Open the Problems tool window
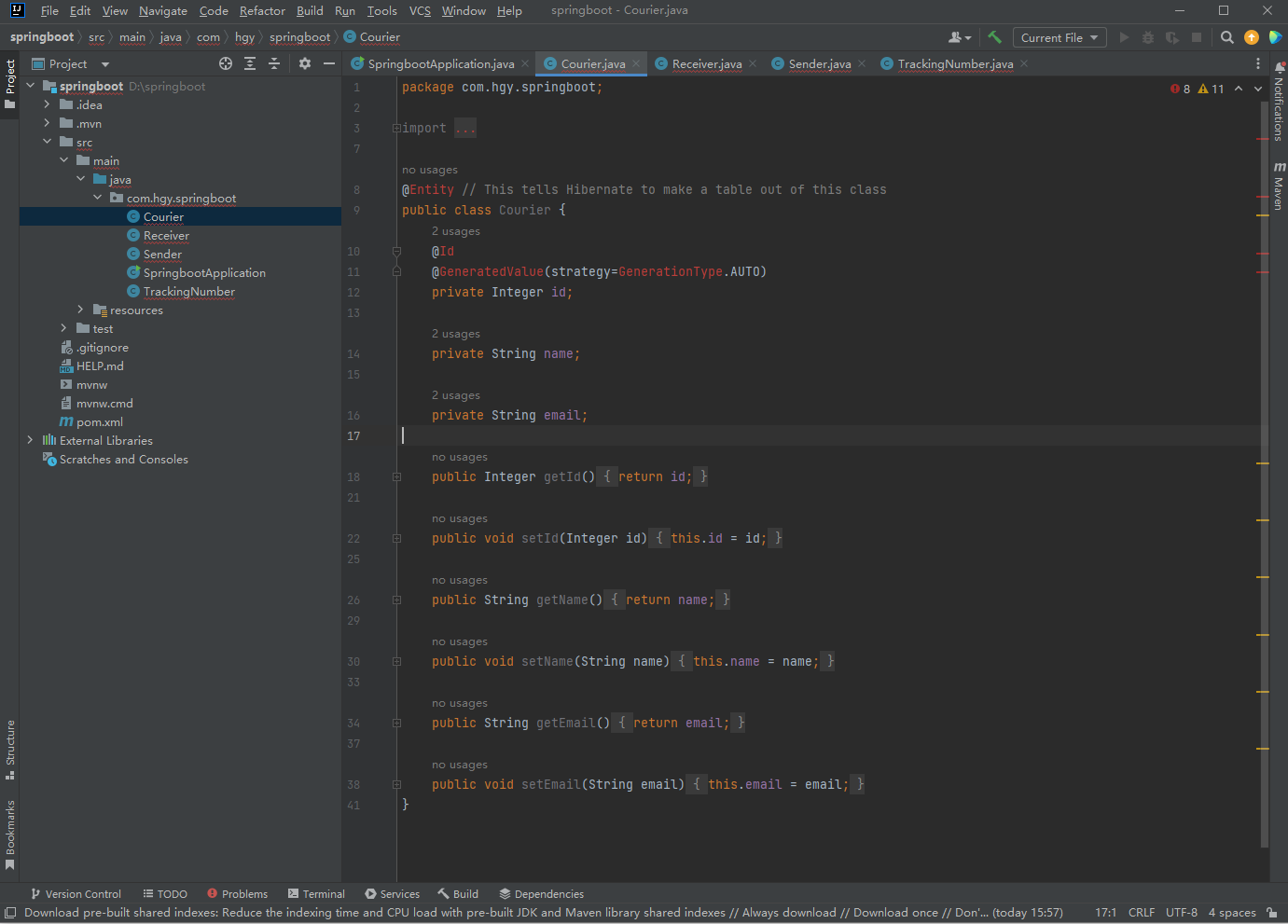The height and width of the screenshot is (924, 1288). coord(237,893)
